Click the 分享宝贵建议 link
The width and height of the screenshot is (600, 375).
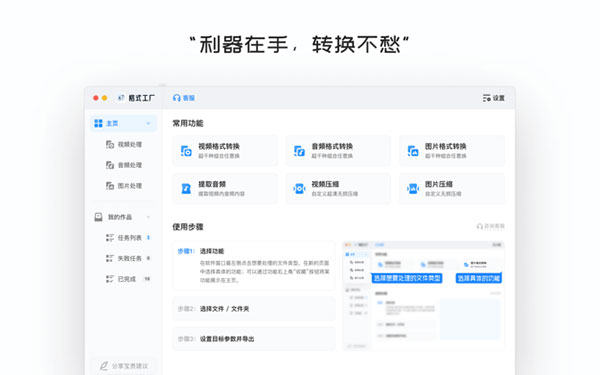coord(130,366)
